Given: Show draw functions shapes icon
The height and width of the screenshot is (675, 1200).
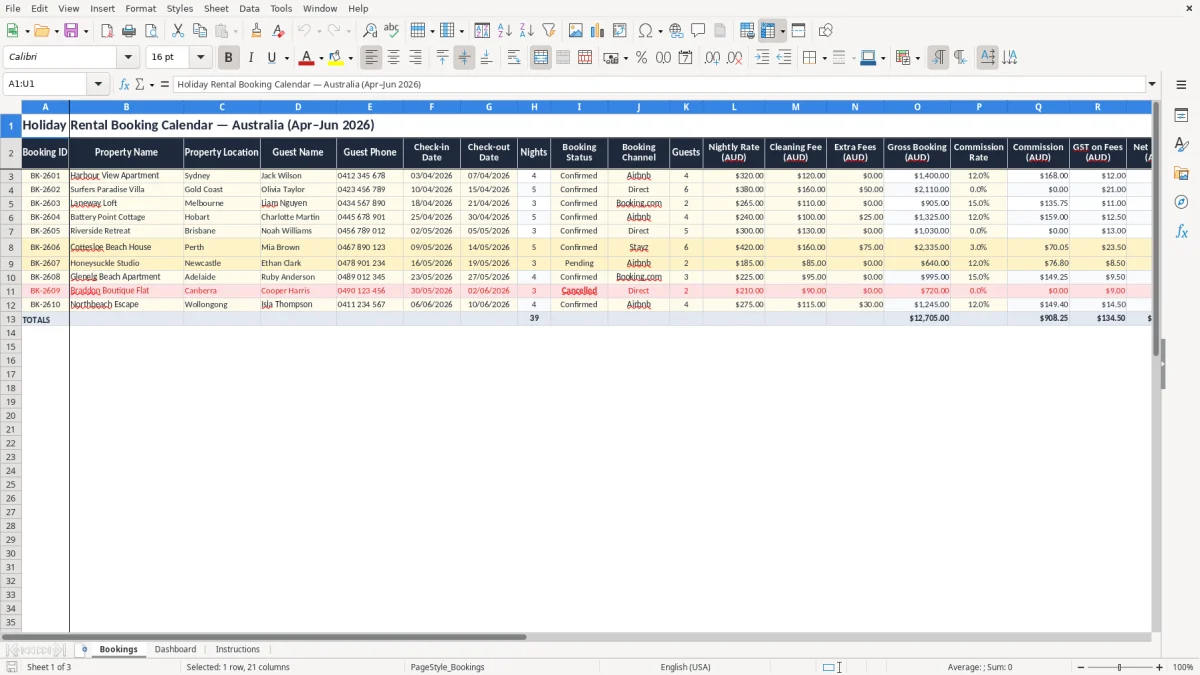Looking at the screenshot, I should [826, 31].
